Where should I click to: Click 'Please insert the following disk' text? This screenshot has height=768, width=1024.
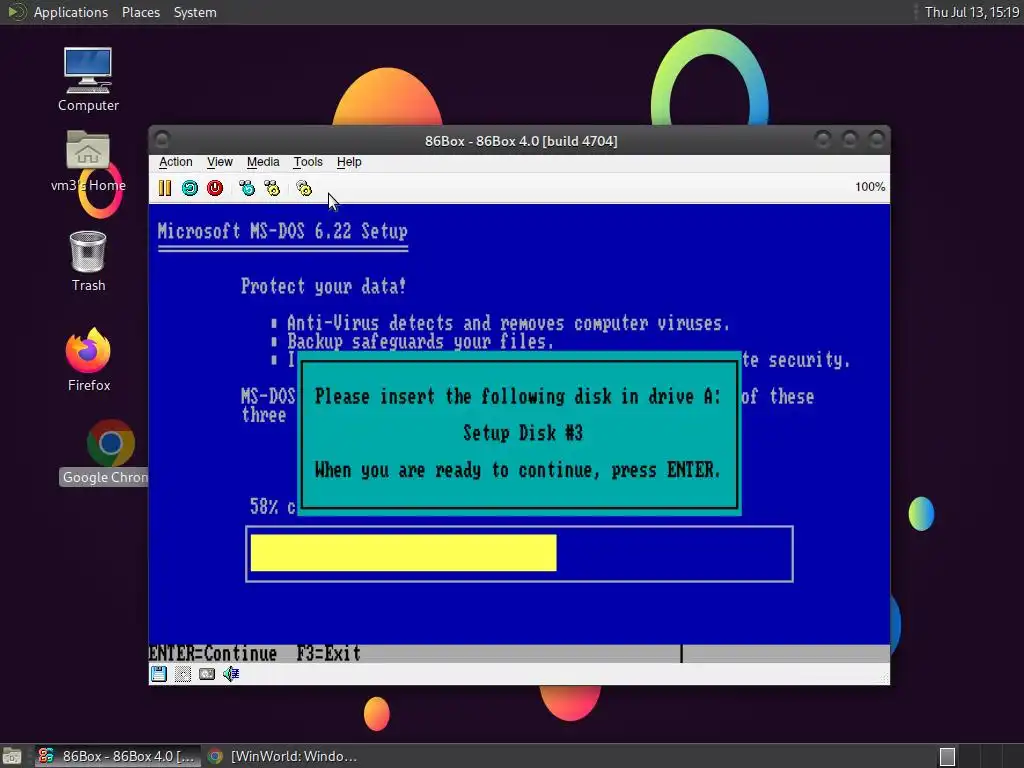tap(518, 396)
